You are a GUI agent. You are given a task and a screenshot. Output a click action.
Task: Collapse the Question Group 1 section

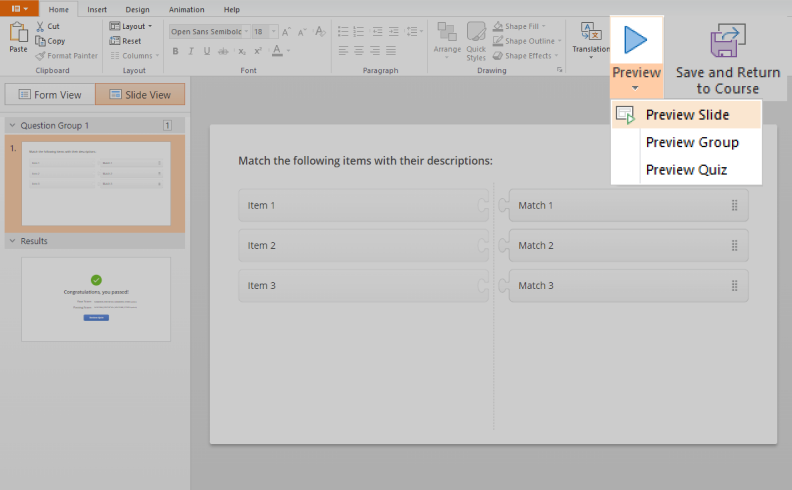pos(12,126)
